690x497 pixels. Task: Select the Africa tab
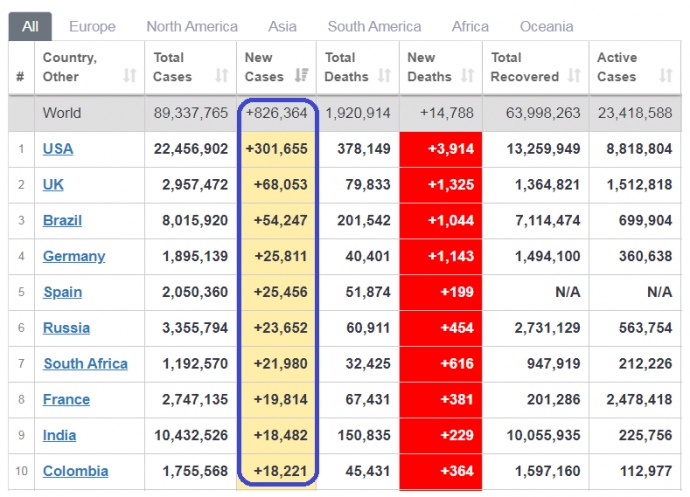click(x=470, y=26)
